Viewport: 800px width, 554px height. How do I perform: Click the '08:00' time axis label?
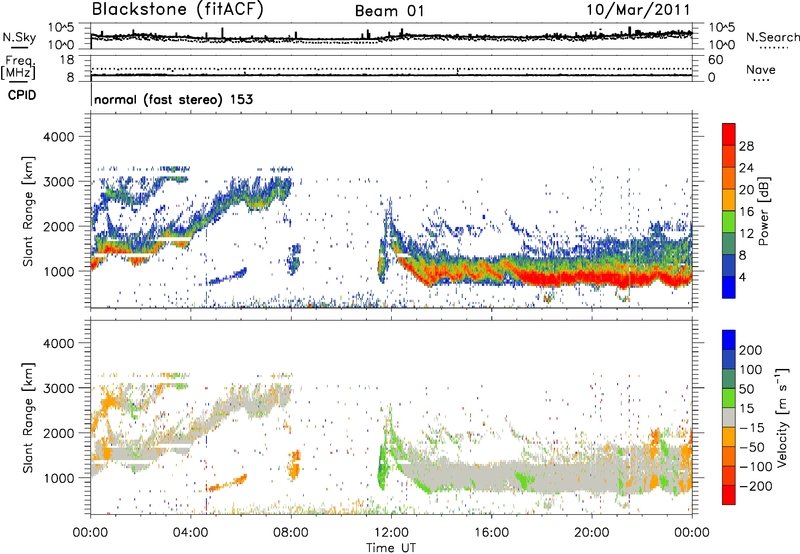[x=291, y=533]
